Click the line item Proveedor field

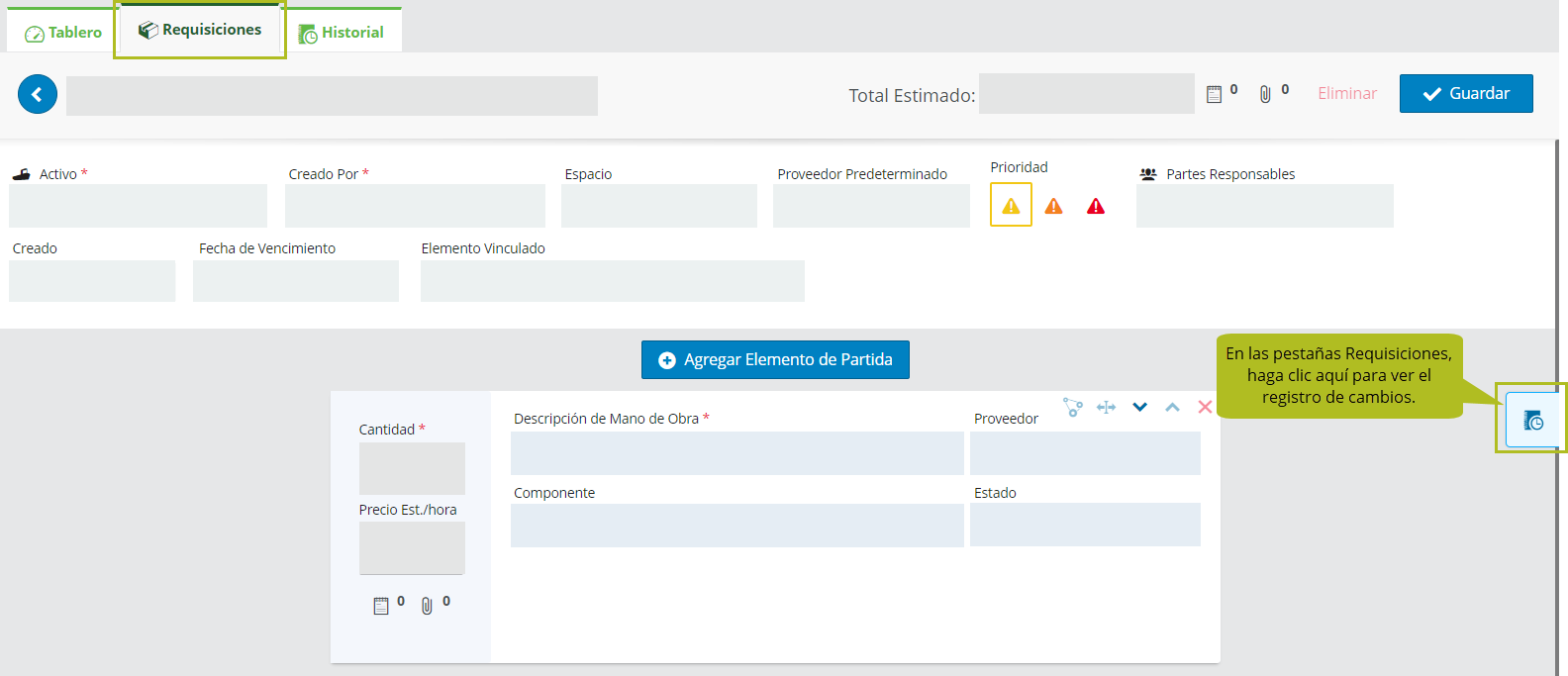coord(1085,453)
